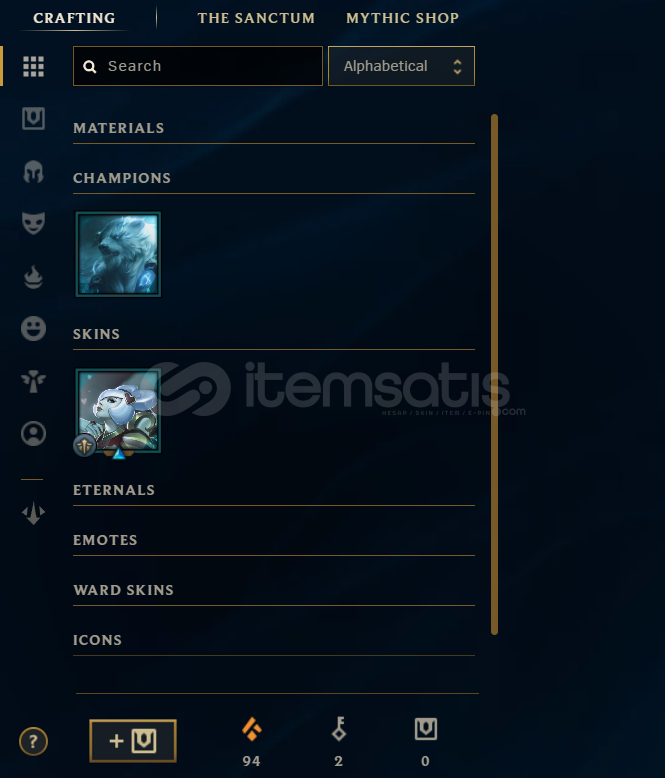Screen dimensions: 665x778
Task: Select the Volibear champion shard thumbnail
Action: [118, 255]
